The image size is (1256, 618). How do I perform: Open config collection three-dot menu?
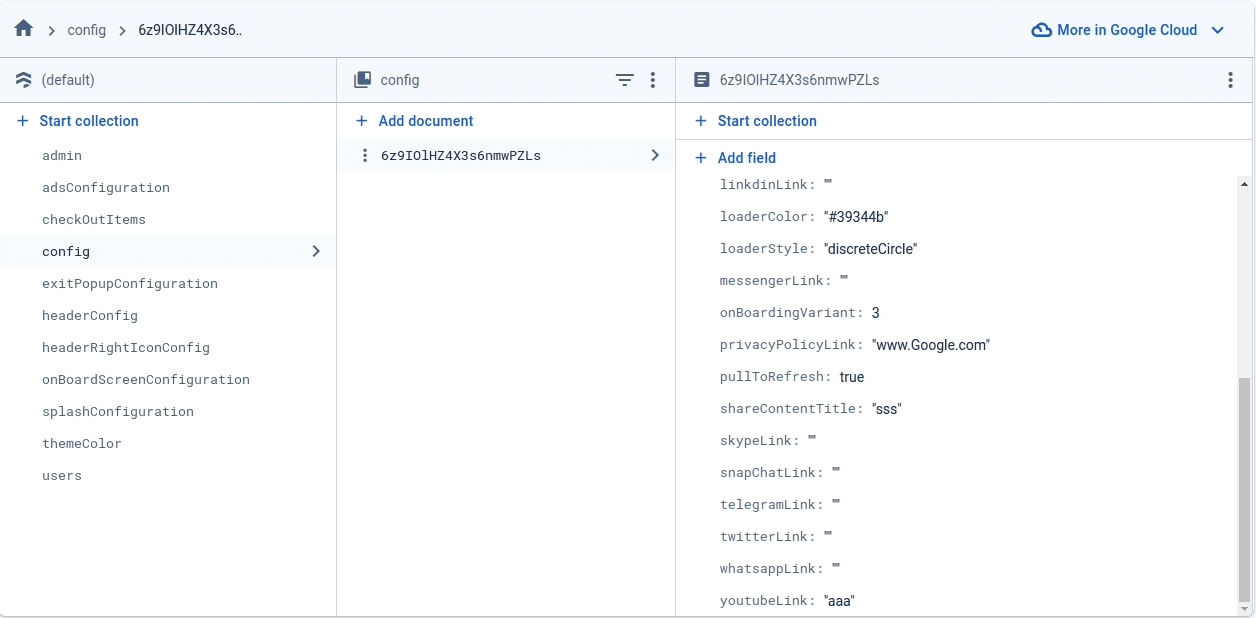tap(653, 80)
